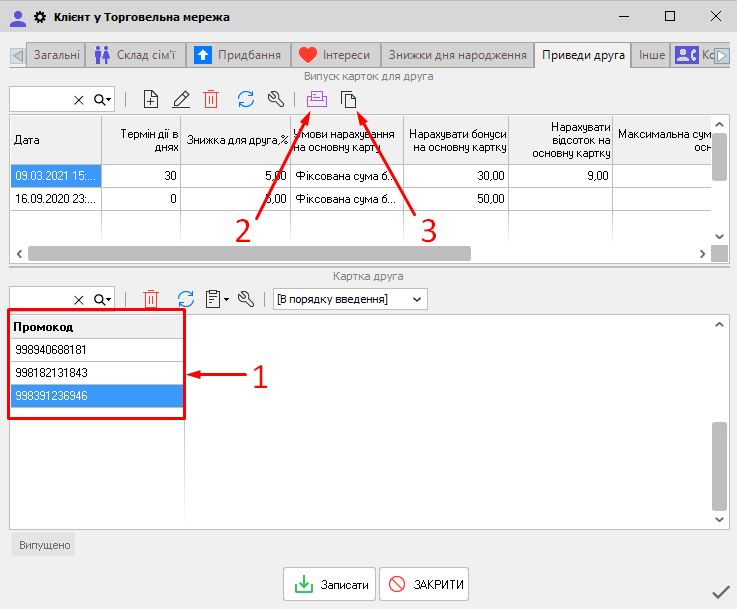Open wrench settings in the lower toolbar

tap(246, 298)
